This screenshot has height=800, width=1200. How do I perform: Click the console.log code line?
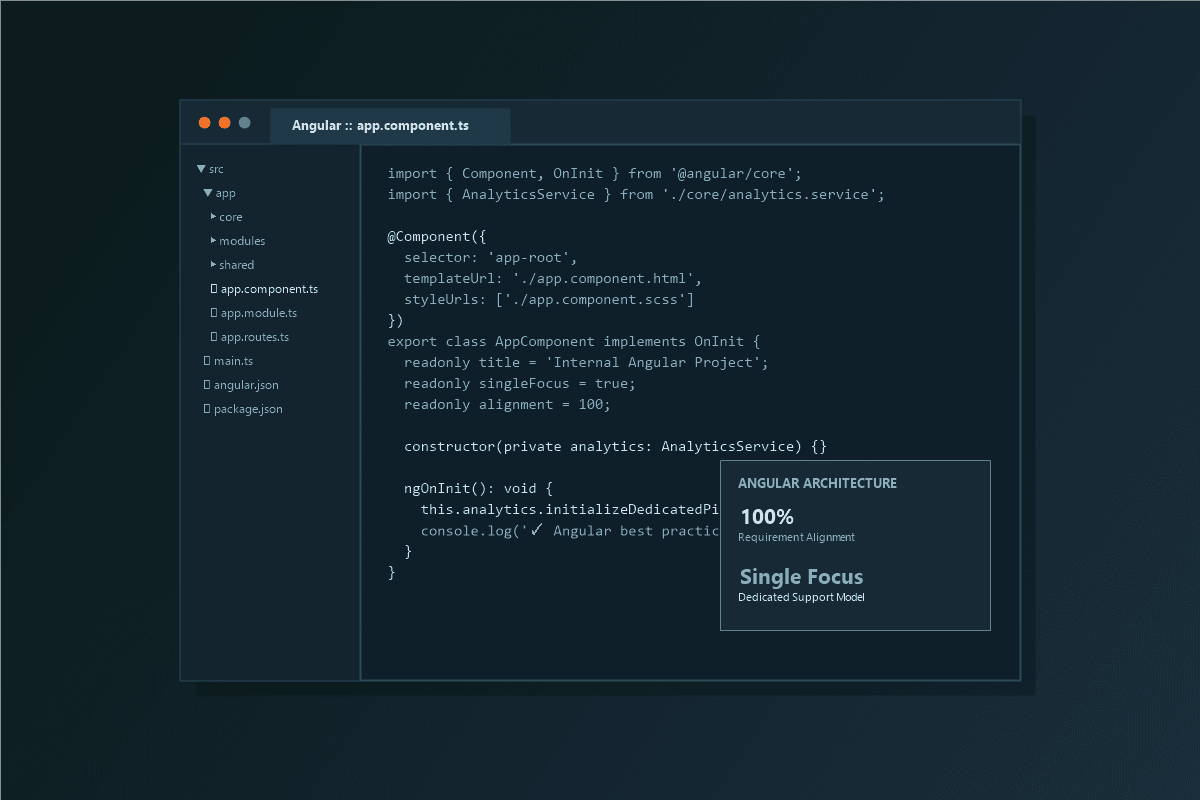[570, 530]
